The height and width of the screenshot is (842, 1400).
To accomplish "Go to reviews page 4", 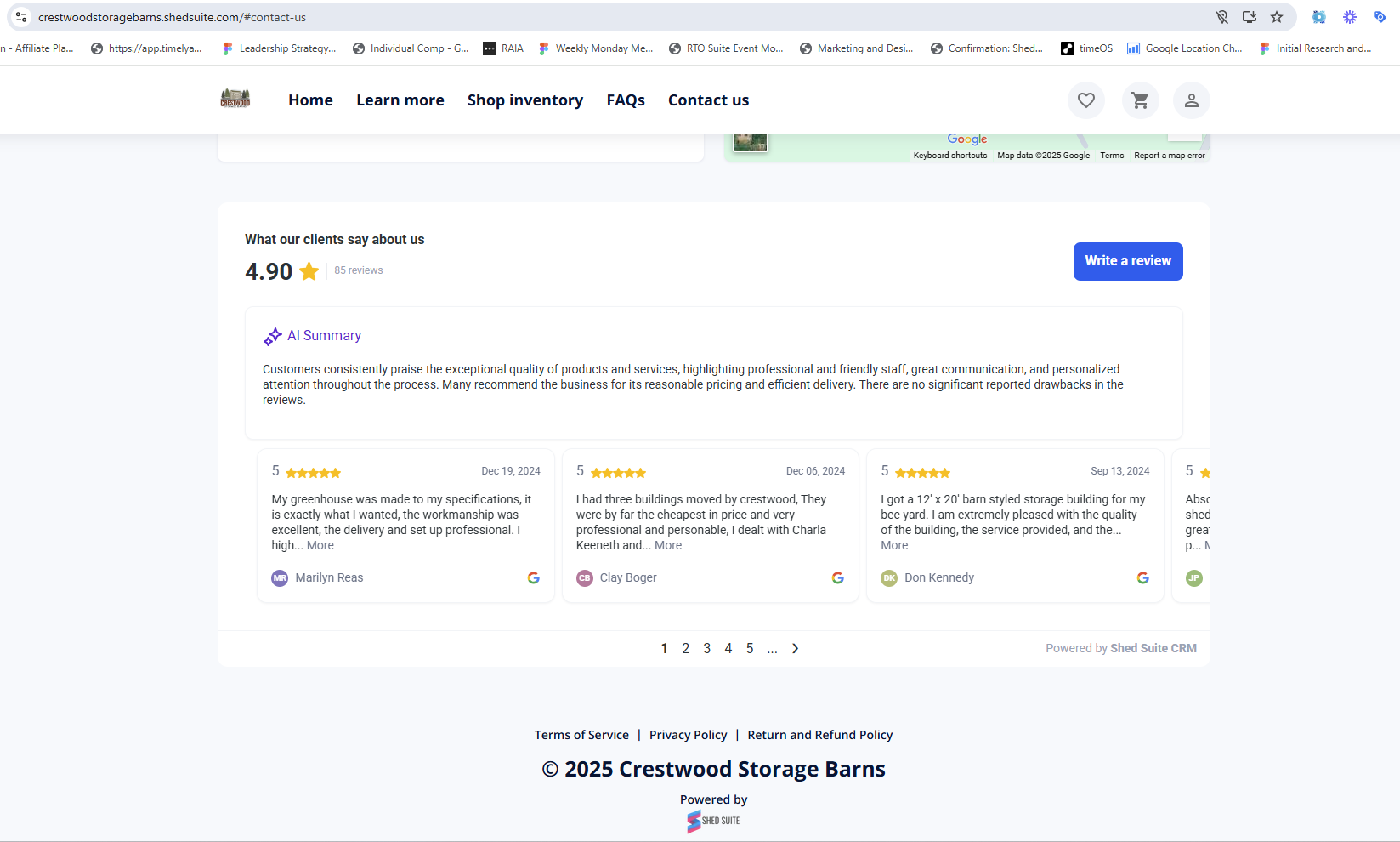I will pyautogui.click(x=728, y=648).
